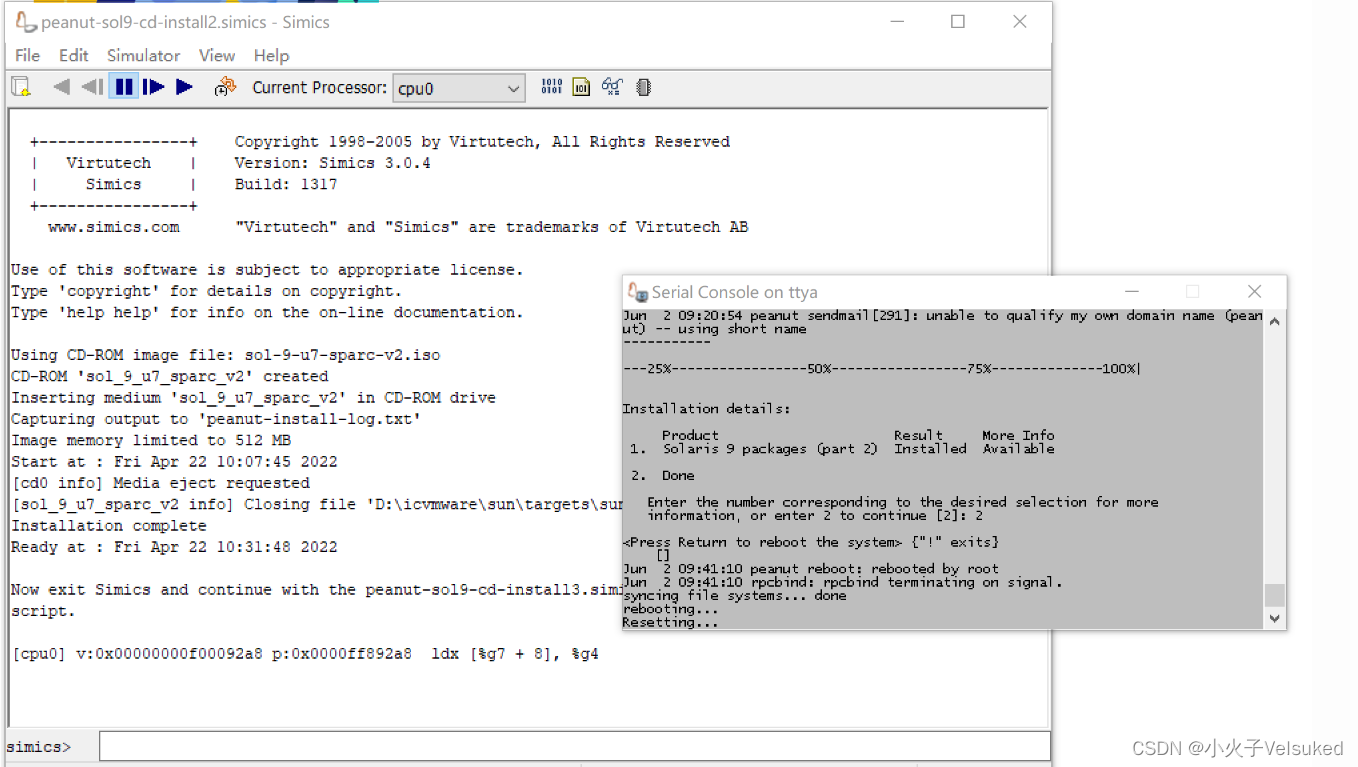Image resolution: width=1358 pixels, height=767 pixels.
Task: Open the File menu
Action: coord(28,55)
